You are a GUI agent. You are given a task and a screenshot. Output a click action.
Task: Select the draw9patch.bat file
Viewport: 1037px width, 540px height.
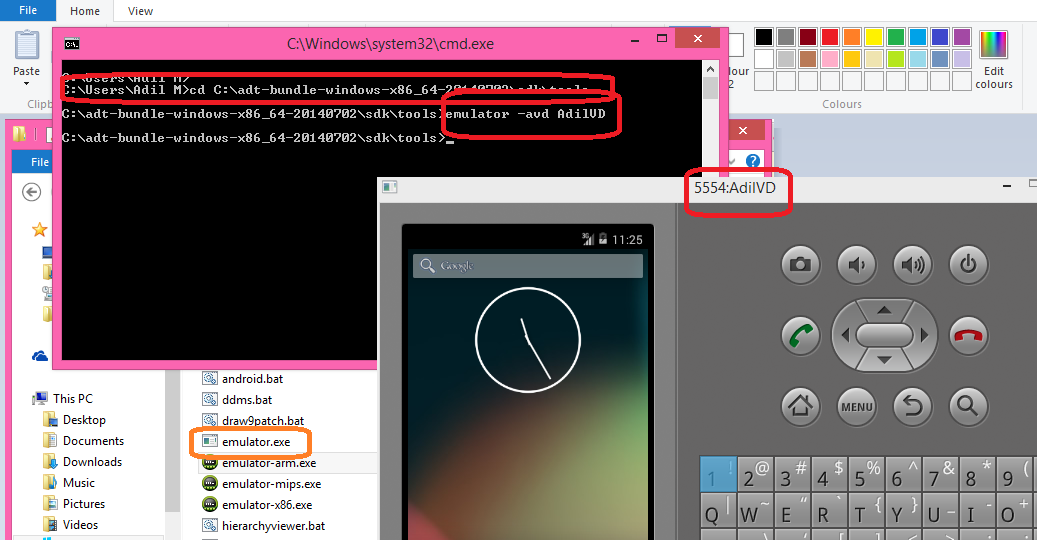point(263,421)
